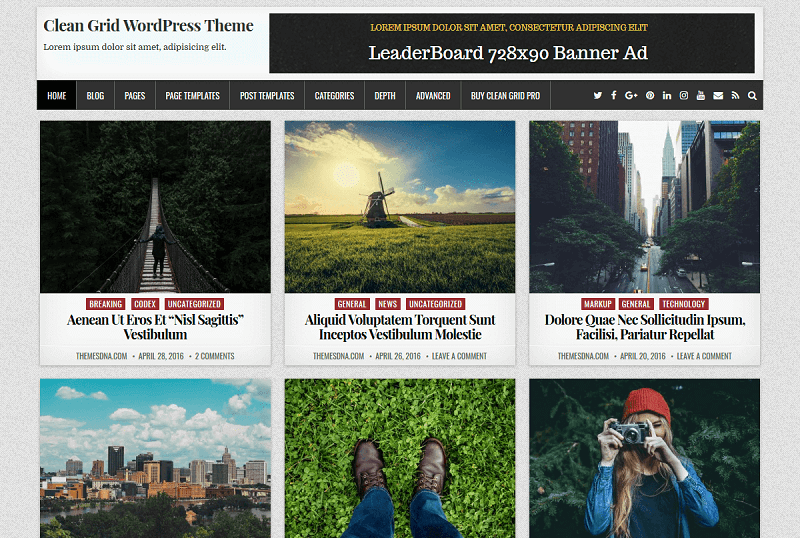The image size is (800, 538).
Task: Open the Pinterest social icon
Action: point(650,95)
